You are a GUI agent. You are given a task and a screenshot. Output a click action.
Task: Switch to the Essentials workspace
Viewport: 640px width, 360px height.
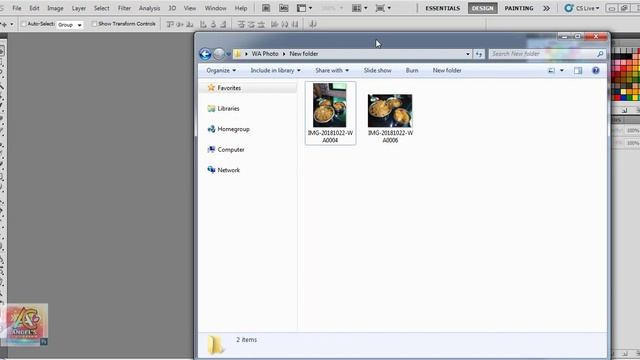[x=442, y=8]
